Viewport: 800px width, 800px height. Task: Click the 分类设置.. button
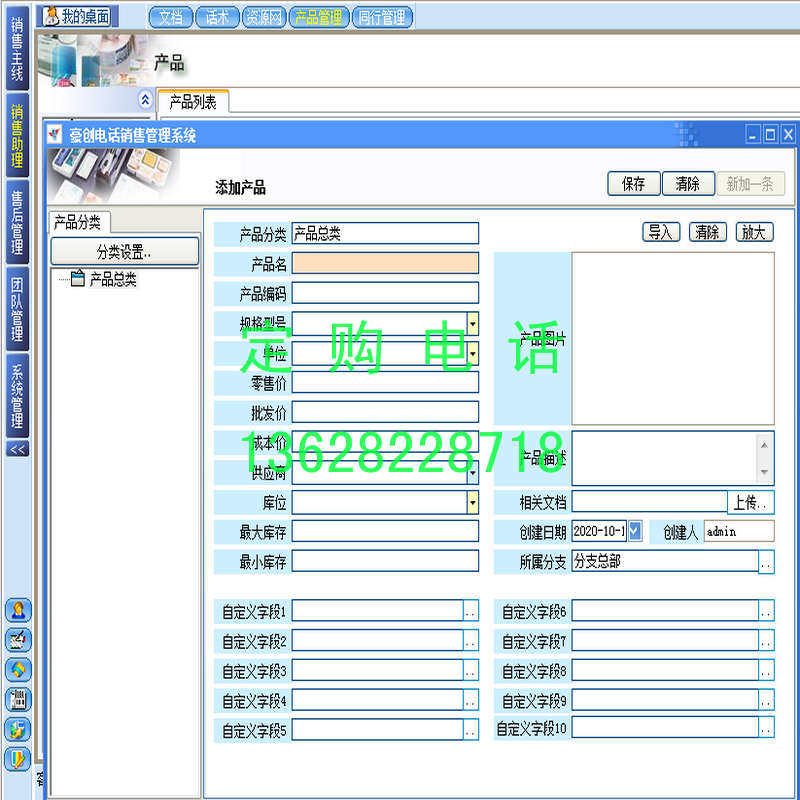coord(124,252)
